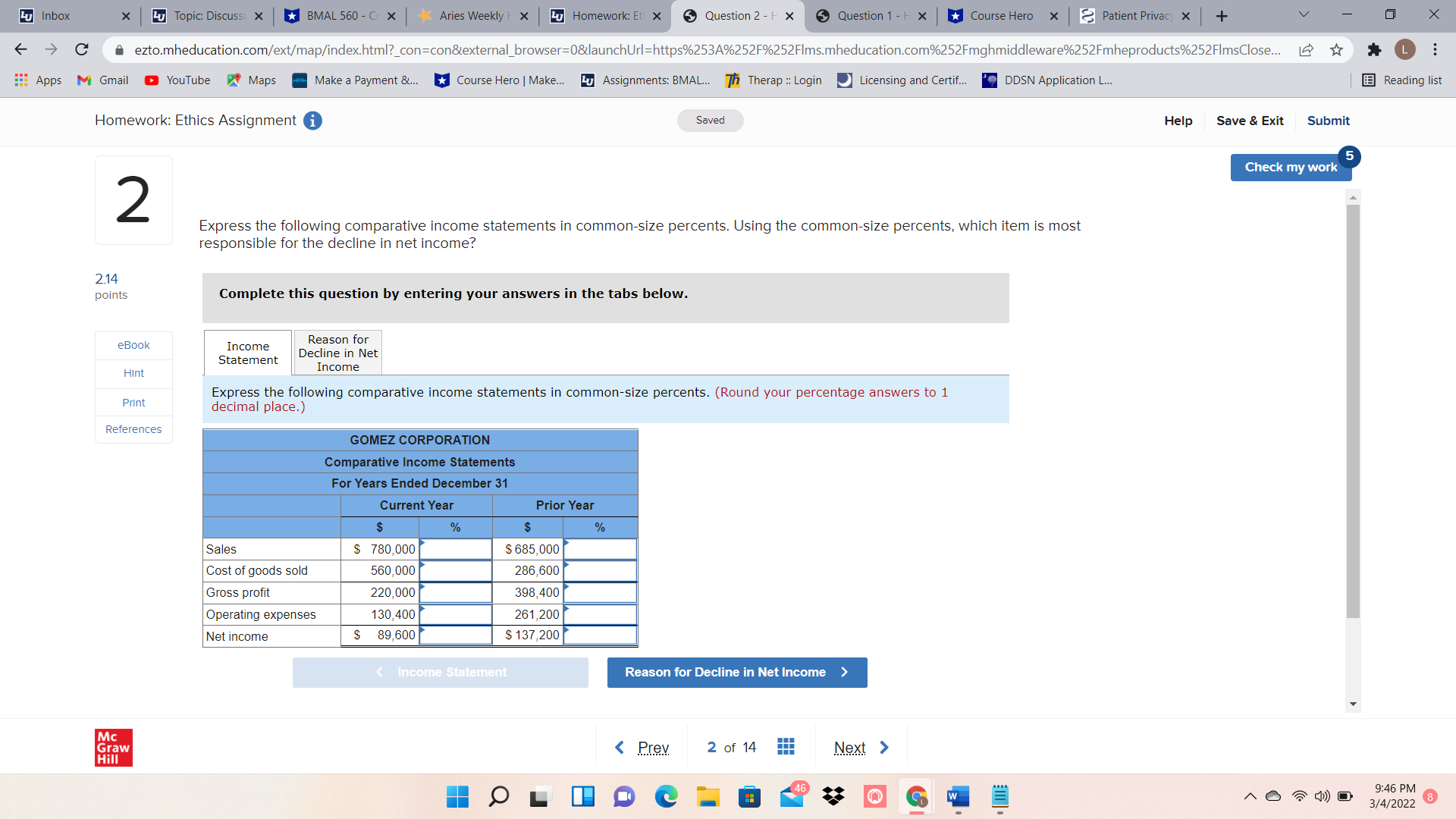1456x819 pixels.
Task: Open the eBook link in sidebar
Action: click(133, 345)
